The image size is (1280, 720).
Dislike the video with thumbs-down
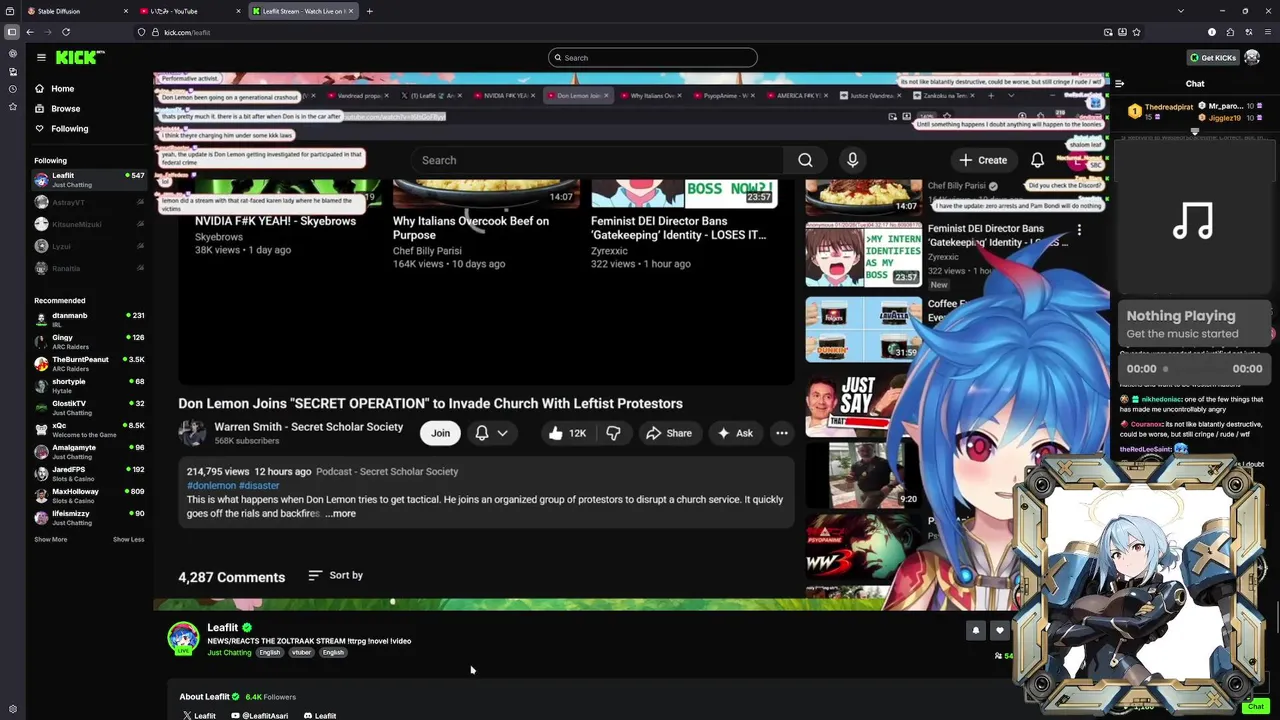point(614,433)
